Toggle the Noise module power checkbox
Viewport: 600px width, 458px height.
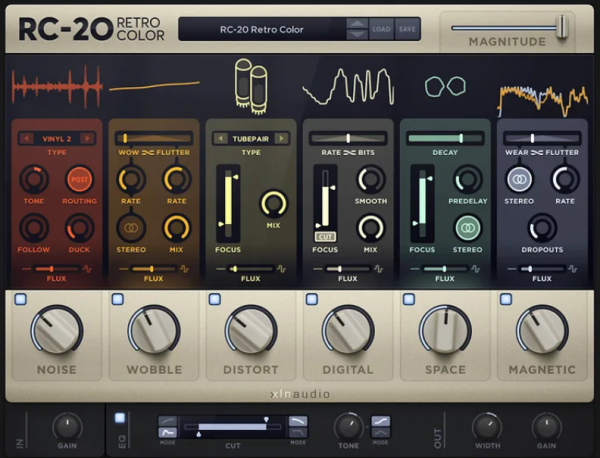coord(20,299)
